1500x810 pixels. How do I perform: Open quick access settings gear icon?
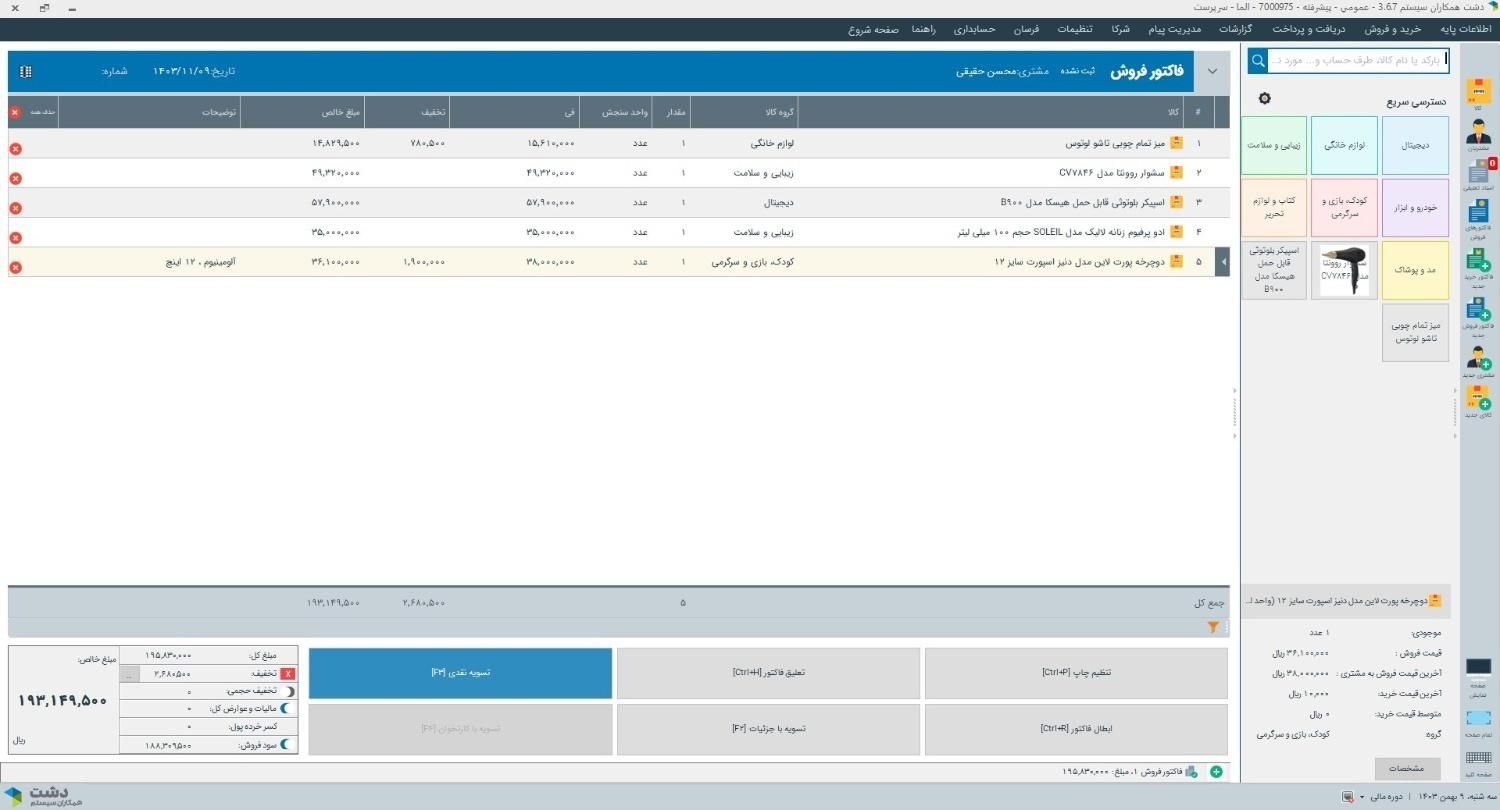click(1264, 98)
